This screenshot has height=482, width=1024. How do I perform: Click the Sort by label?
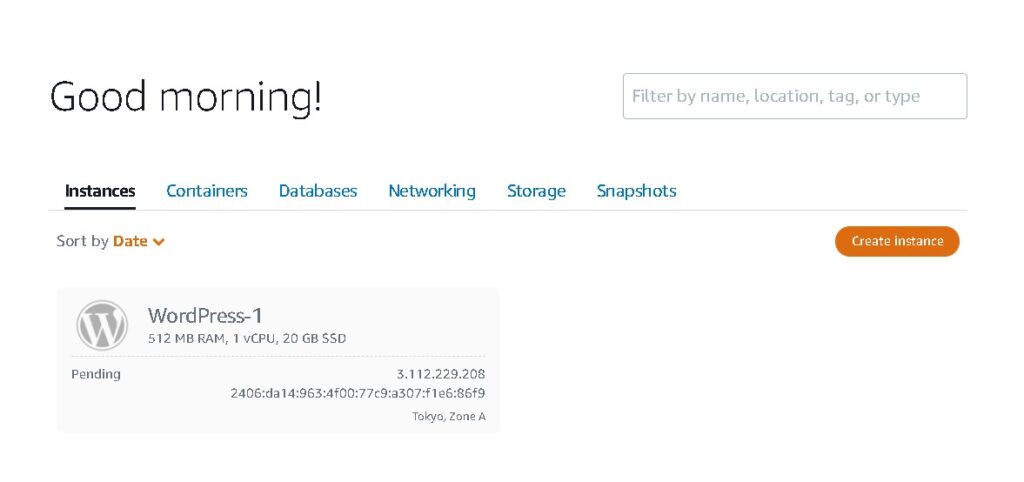(x=82, y=241)
